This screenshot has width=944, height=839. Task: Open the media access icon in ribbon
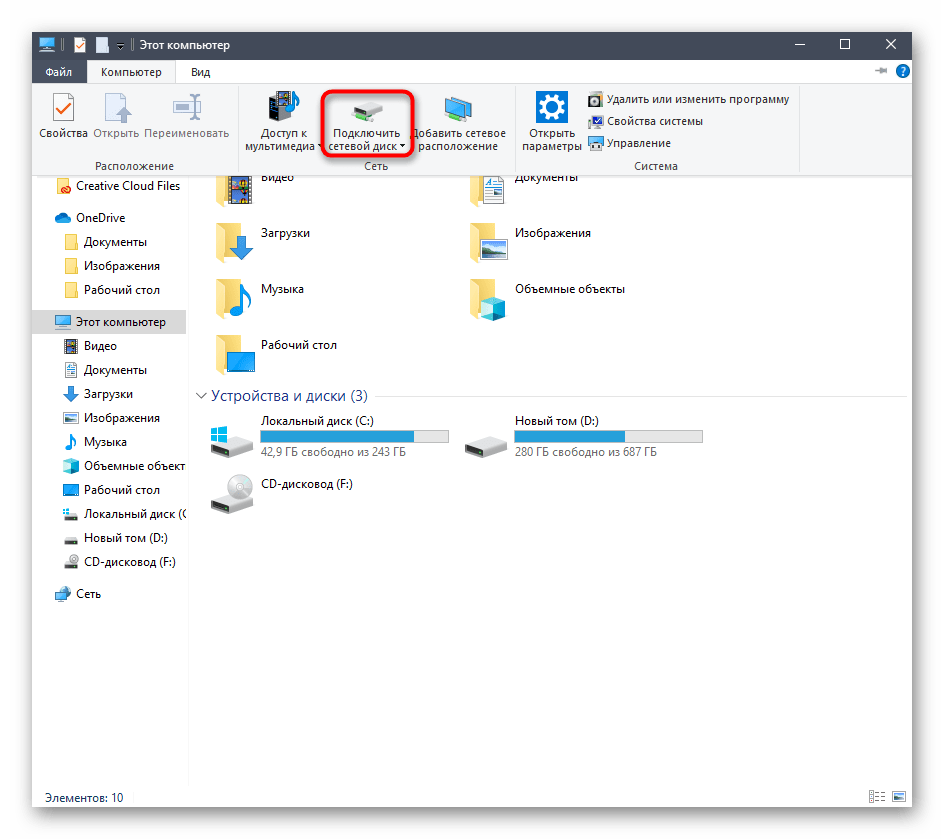pyautogui.click(x=283, y=108)
